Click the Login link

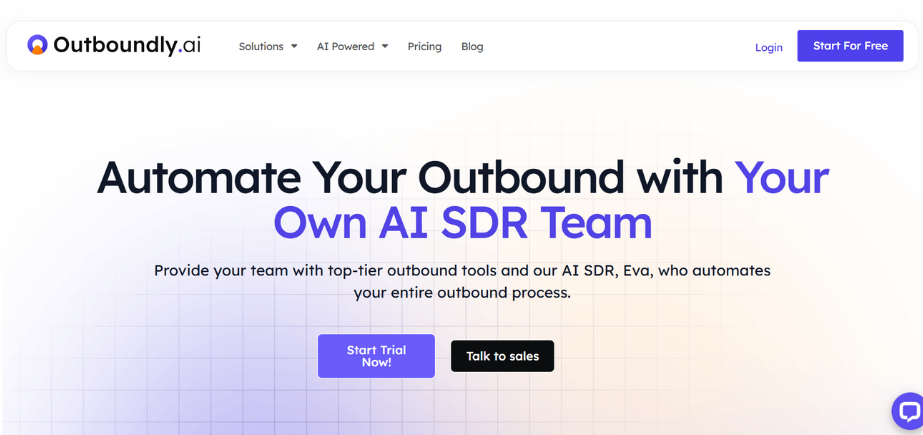click(769, 47)
